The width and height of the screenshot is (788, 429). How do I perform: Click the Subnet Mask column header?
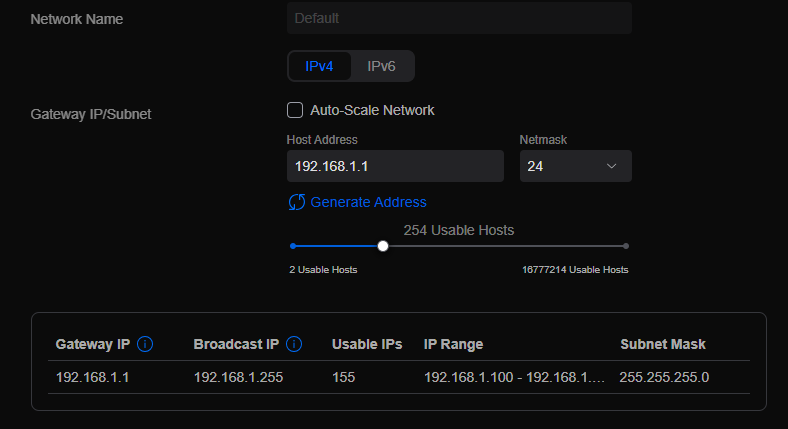click(663, 344)
